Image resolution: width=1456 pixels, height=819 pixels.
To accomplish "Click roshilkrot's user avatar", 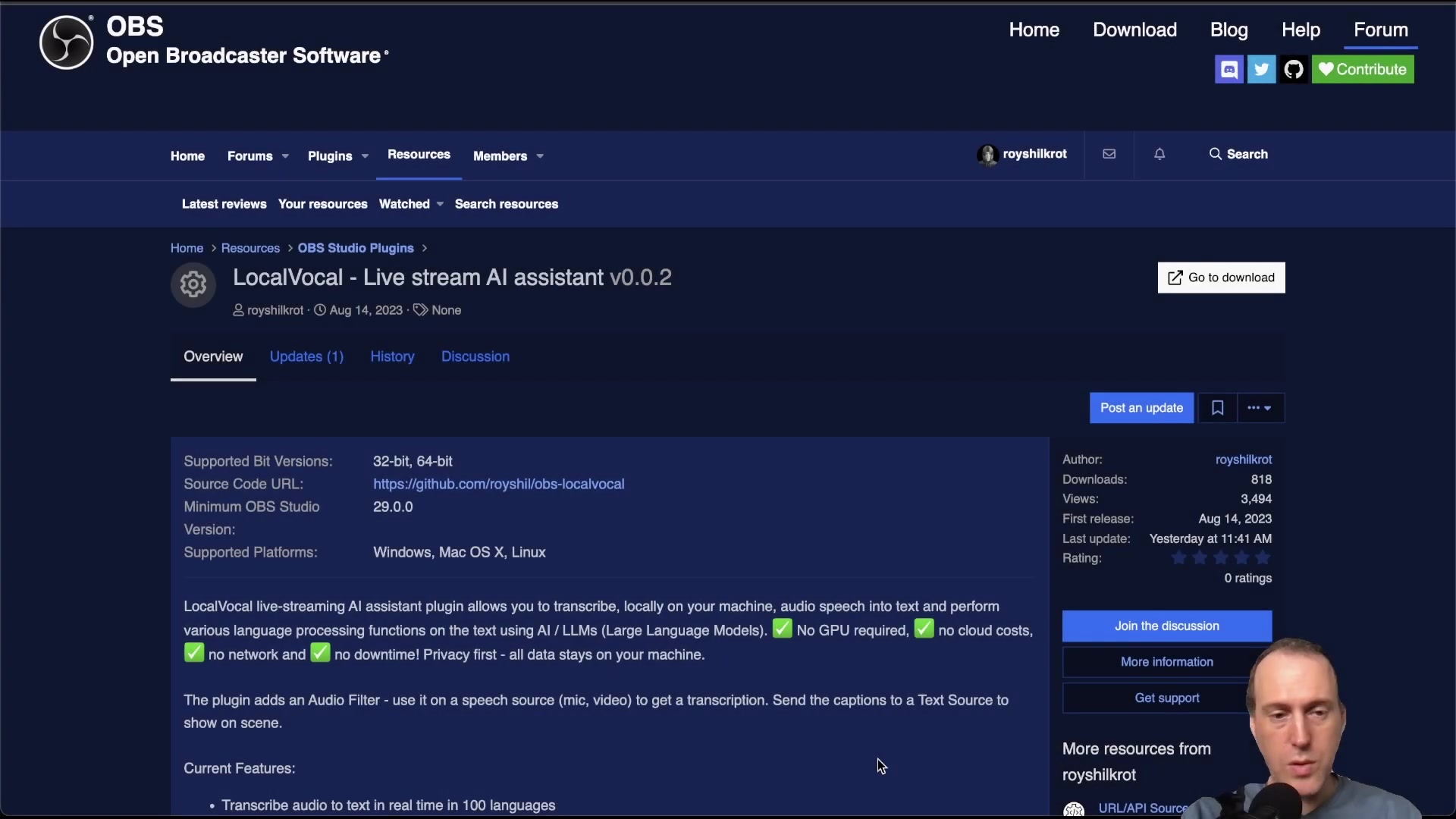I will tap(987, 154).
